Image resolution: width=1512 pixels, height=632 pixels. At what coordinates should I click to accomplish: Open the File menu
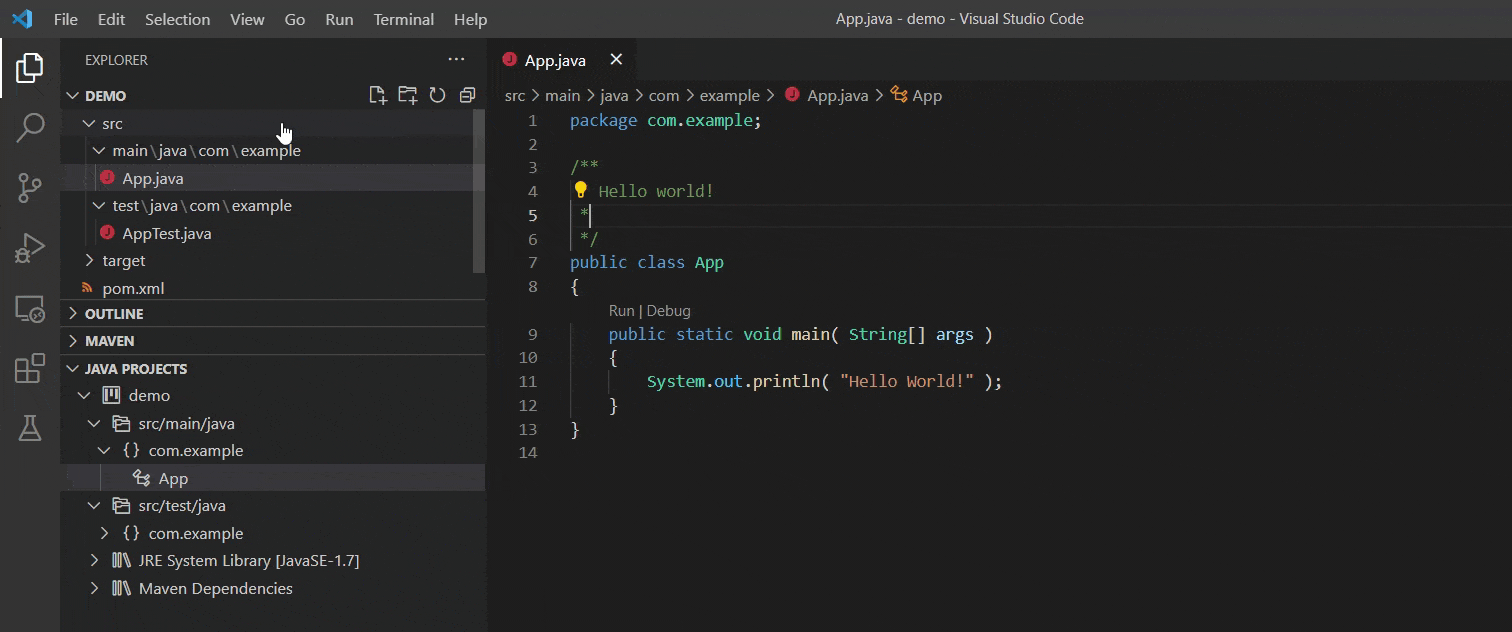point(65,19)
